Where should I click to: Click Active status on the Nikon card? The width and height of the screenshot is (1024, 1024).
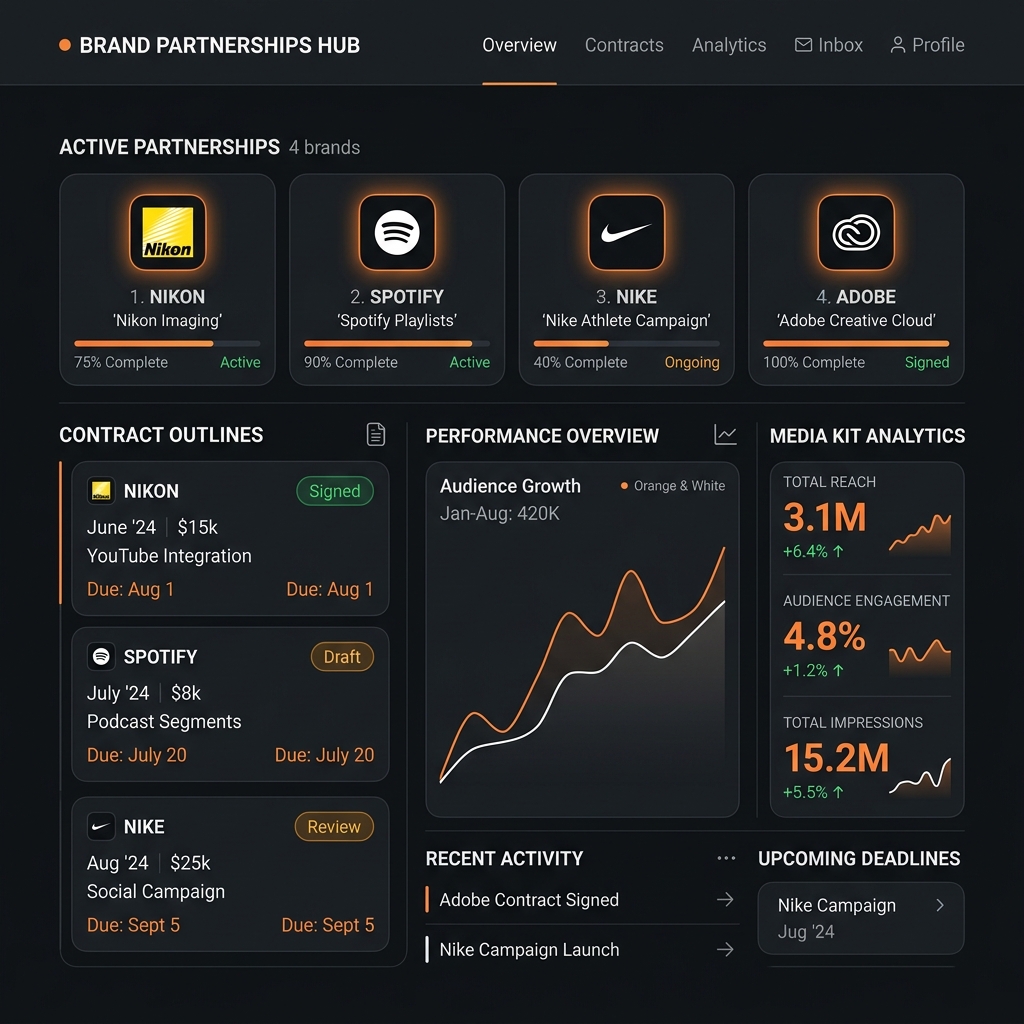[240, 362]
